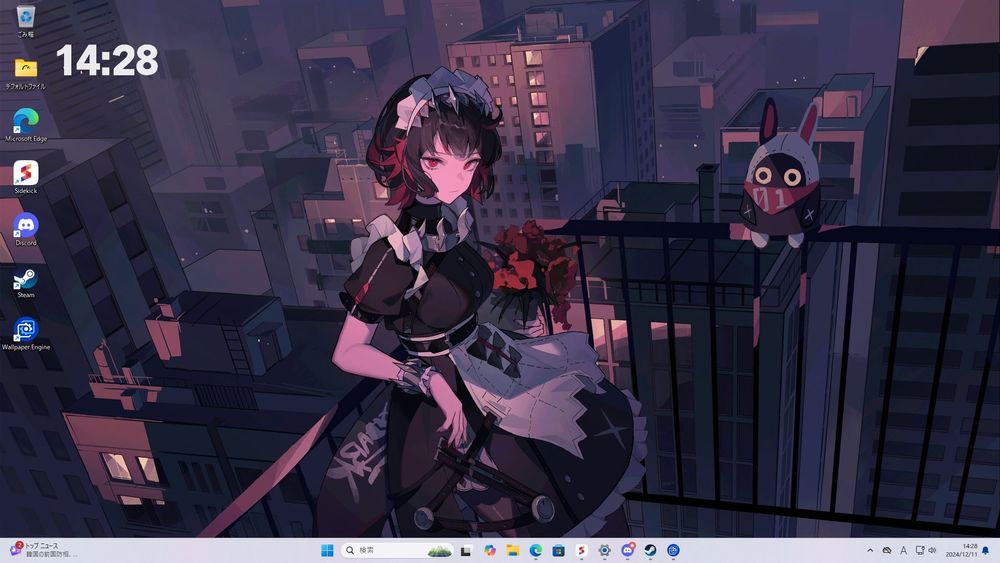1000x563 pixels.
Task: Open volume control tray icon
Action: [932, 550]
